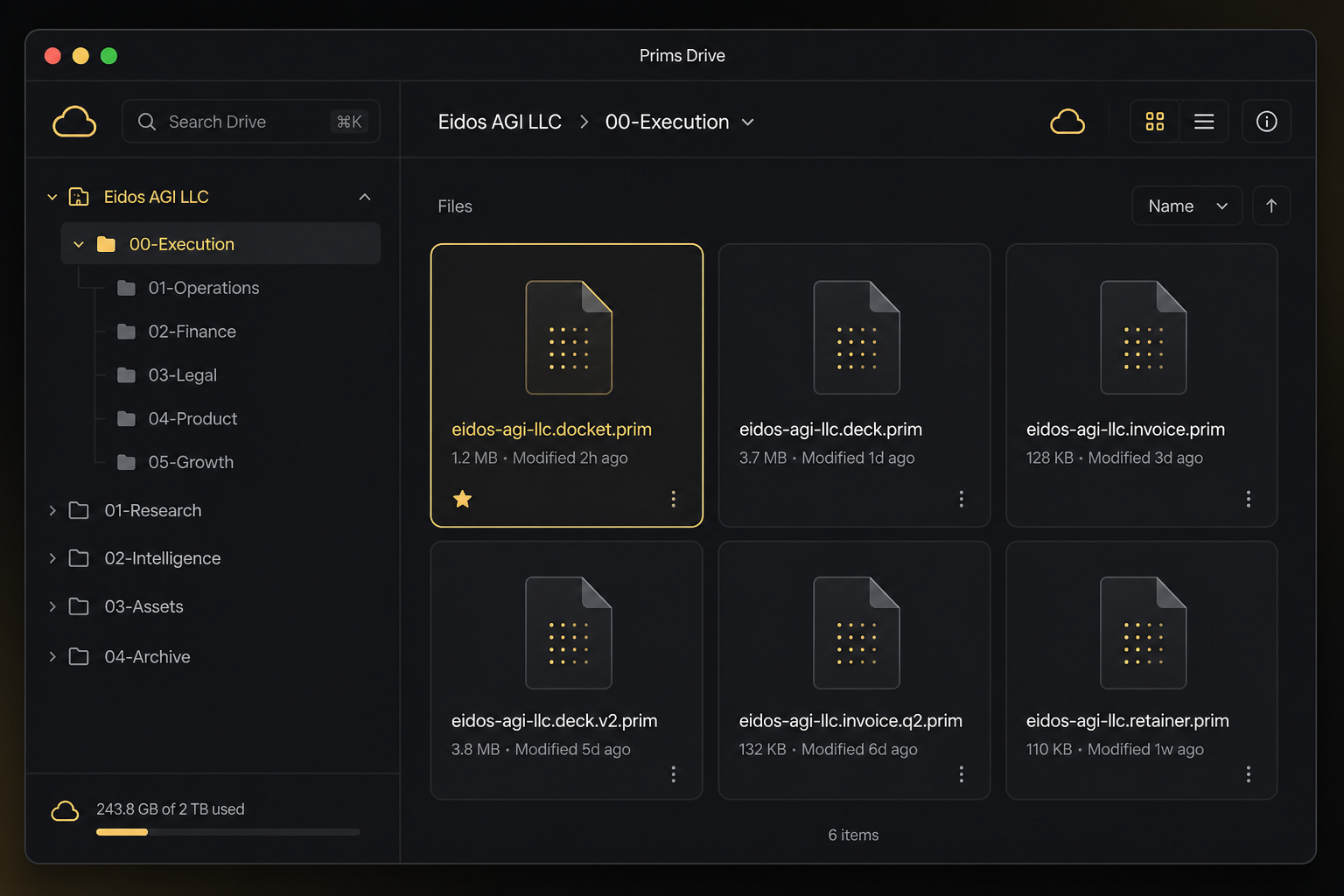Click the eidos-agi-llc.deck.prim file icon
Viewport: 1344px width, 896px height.
coord(857,338)
